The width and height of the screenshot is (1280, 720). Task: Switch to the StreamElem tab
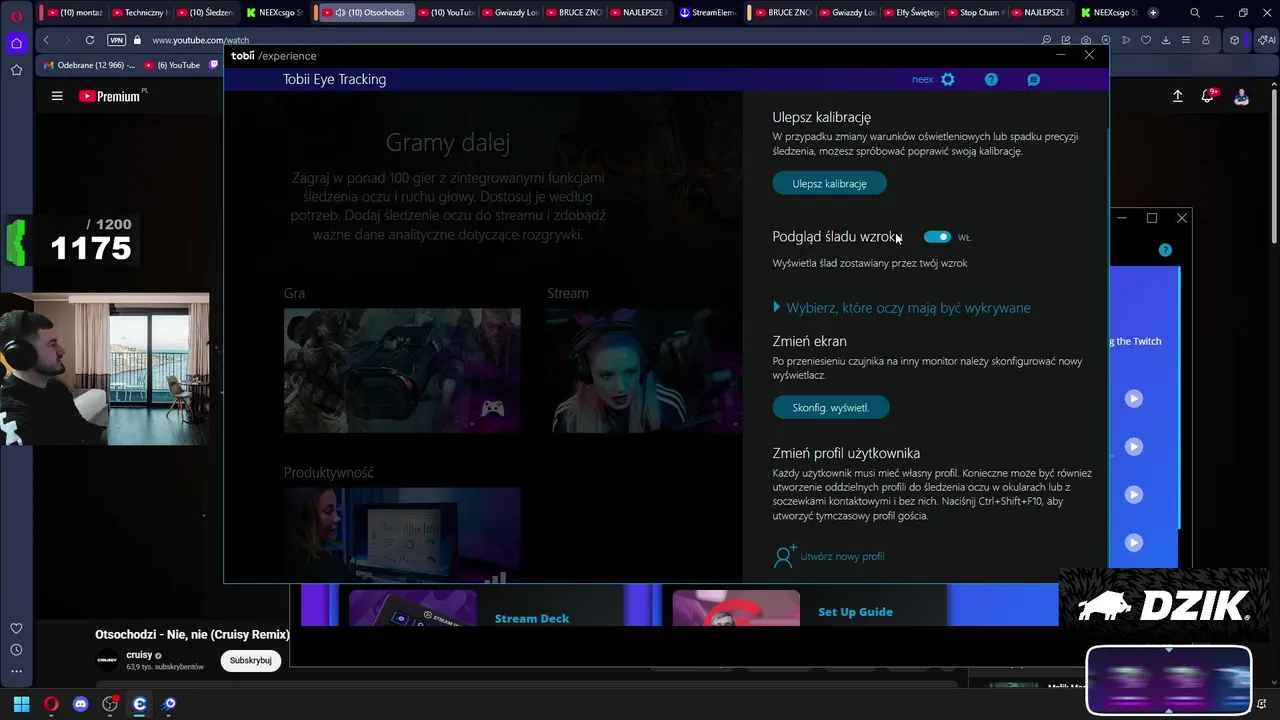(707, 13)
